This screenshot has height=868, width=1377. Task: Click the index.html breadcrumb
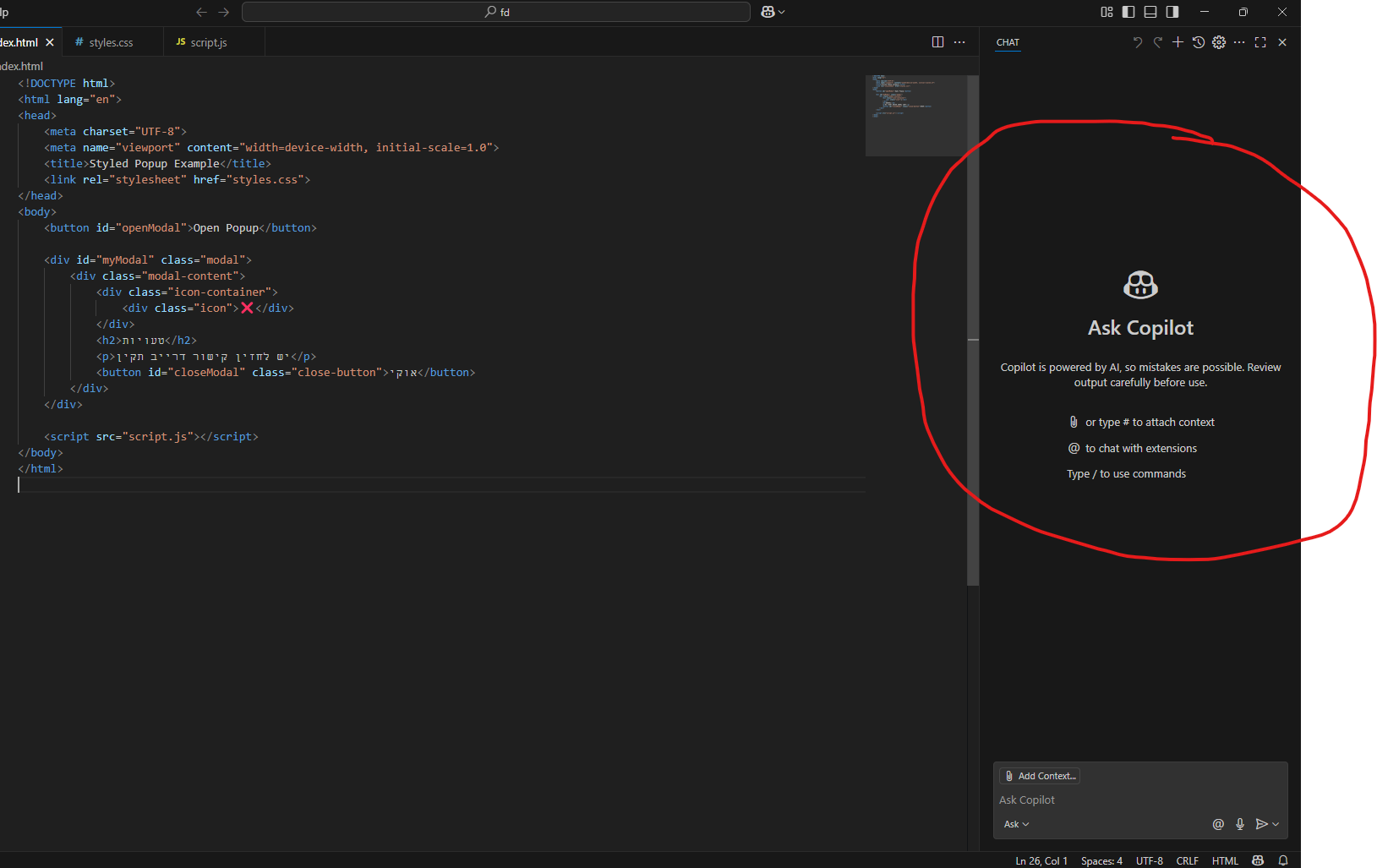tap(21, 66)
